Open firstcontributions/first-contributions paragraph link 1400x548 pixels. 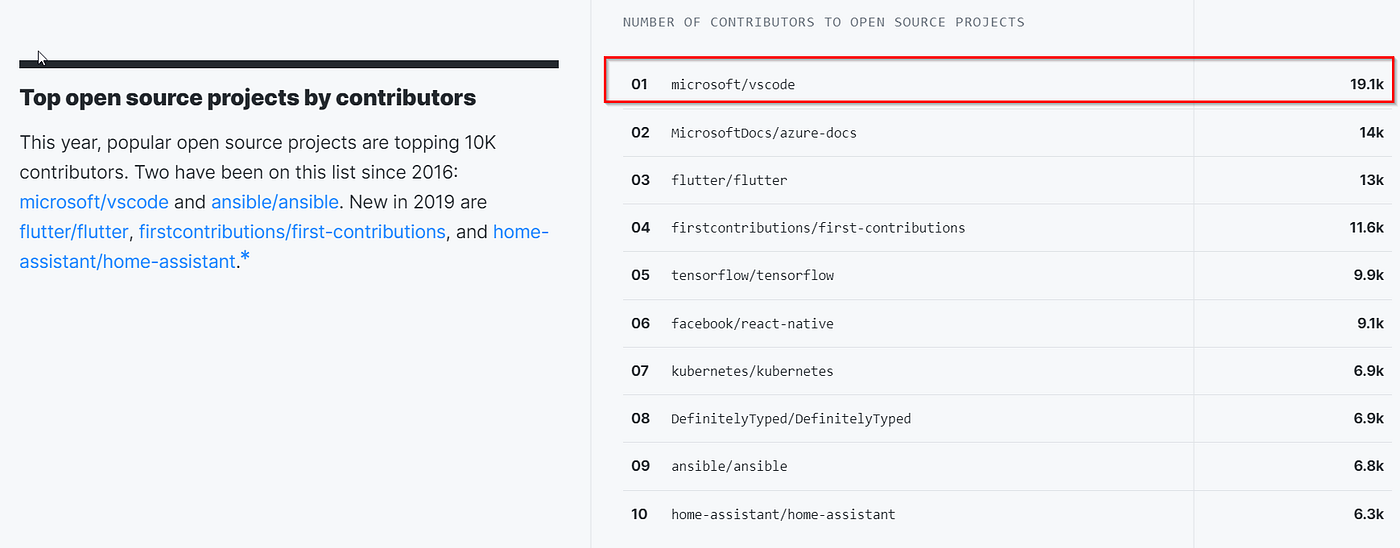click(292, 232)
